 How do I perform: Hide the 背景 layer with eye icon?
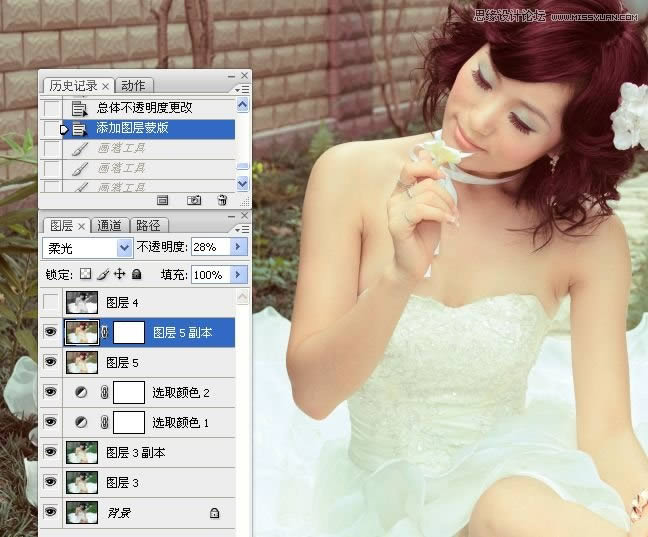click(52, 512)
